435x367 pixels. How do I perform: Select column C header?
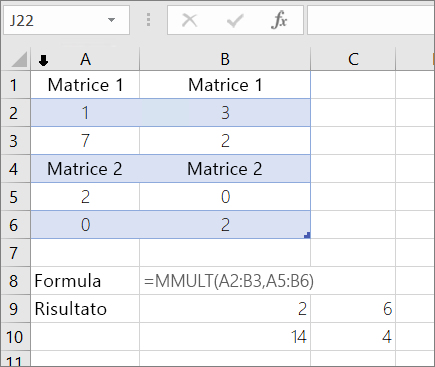coord(353,59)
